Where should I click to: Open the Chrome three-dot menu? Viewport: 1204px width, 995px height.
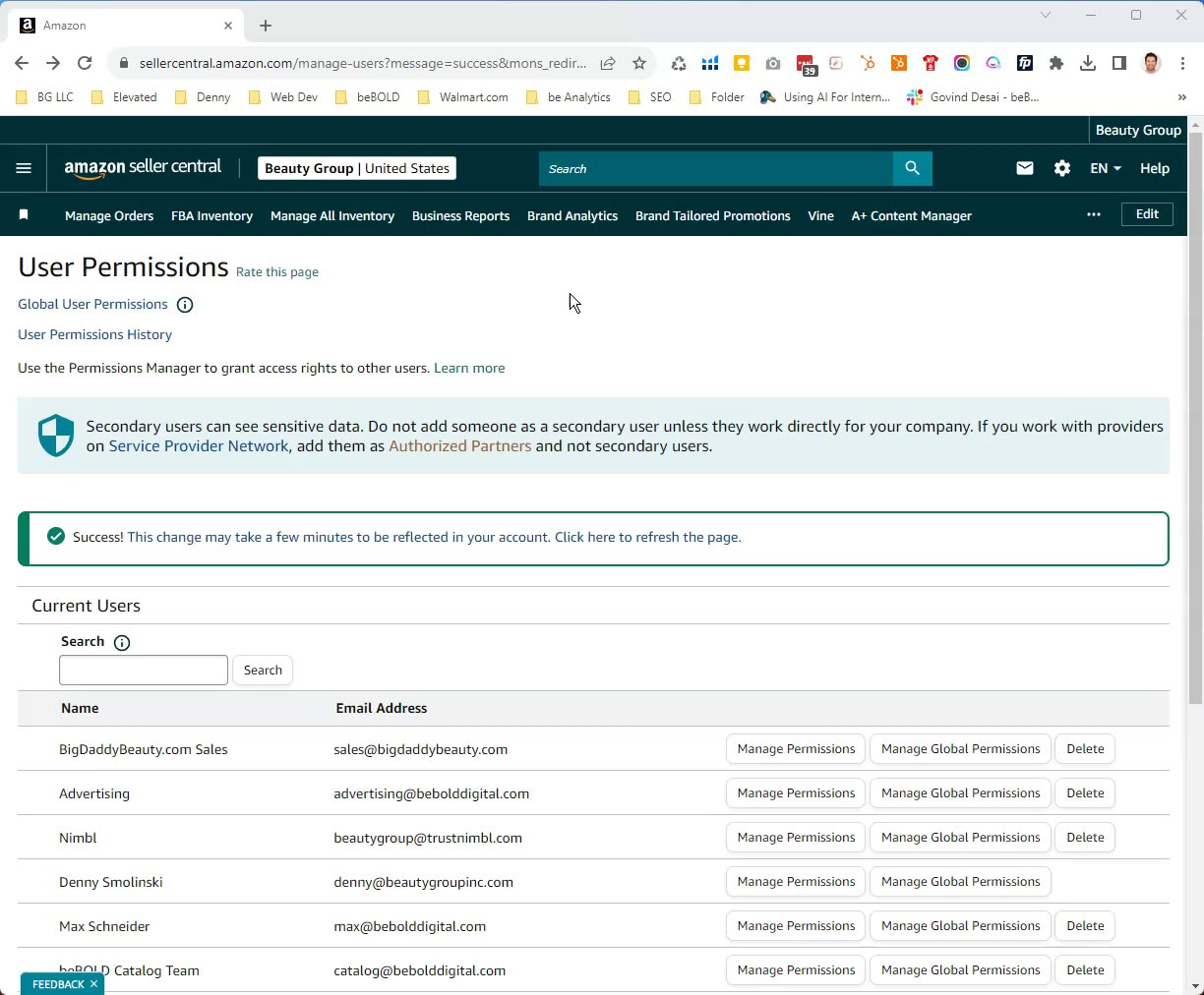pos(1182,63)
